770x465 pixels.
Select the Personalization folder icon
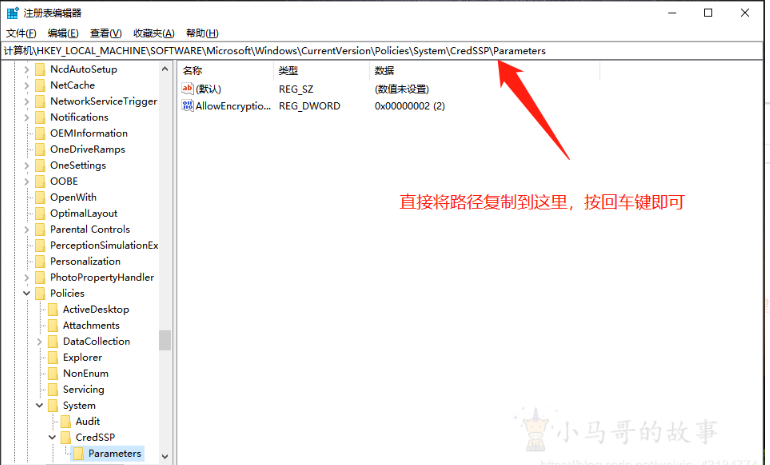tap(40, 262)
